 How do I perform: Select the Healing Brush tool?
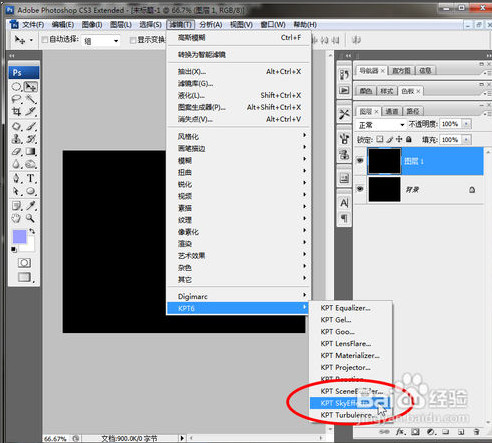point(16,126)
